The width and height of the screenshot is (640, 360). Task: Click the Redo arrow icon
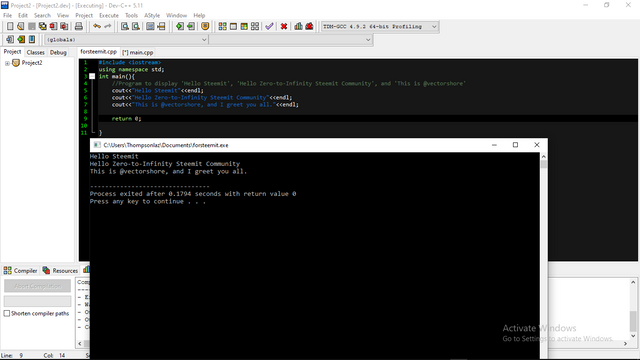pos(108,27)
